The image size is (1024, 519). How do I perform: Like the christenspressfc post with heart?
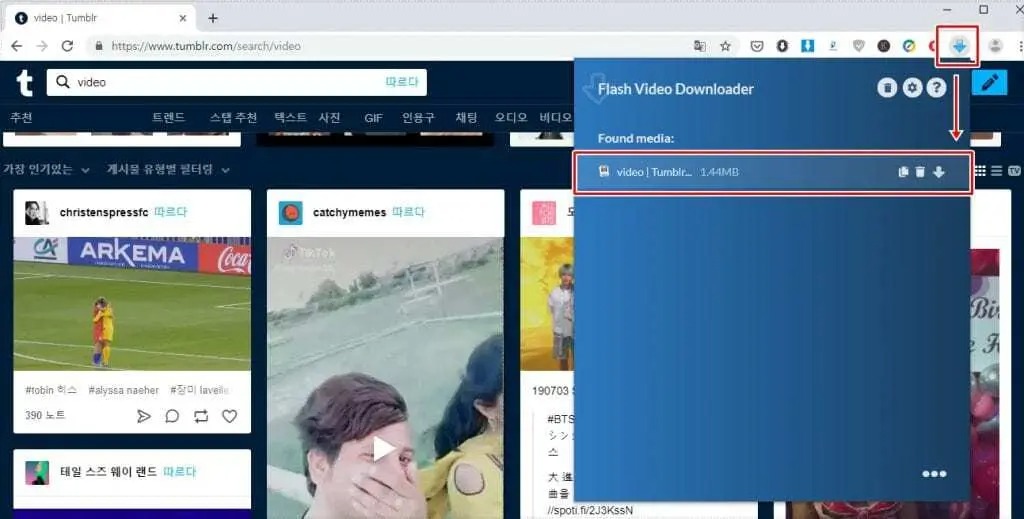coord(229,416)
